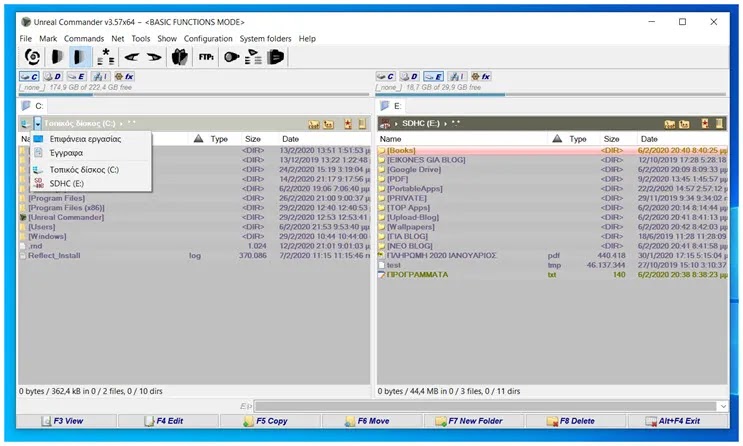Open favorites star icon on left path bar
The width and height of the screenshot is (743, 446).
pyautogui.click(x=348, y=124)
